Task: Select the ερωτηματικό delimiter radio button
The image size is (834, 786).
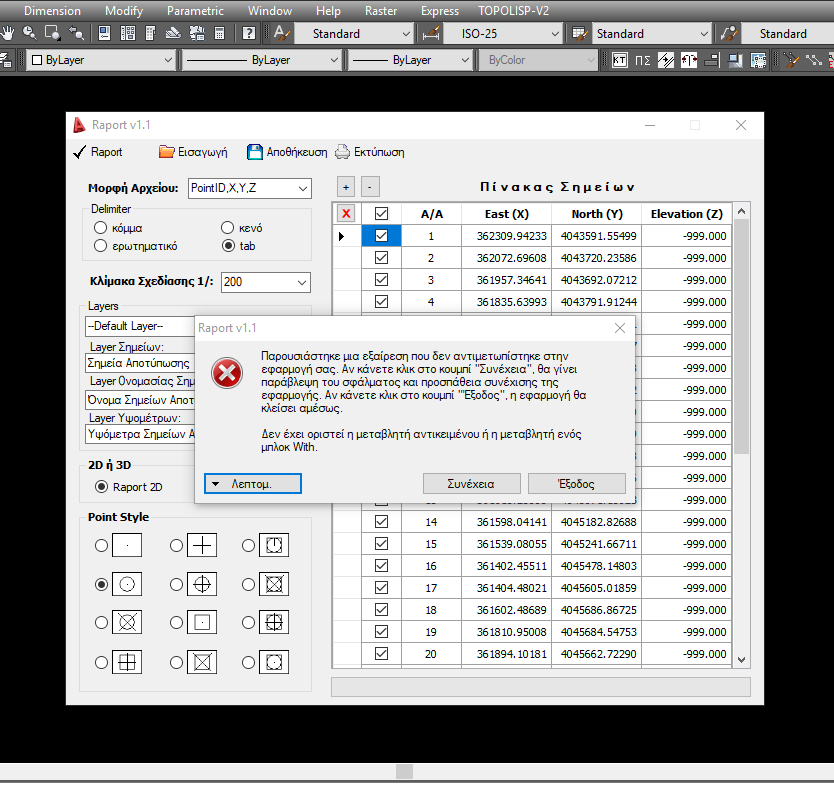Action: pos(101,246)
